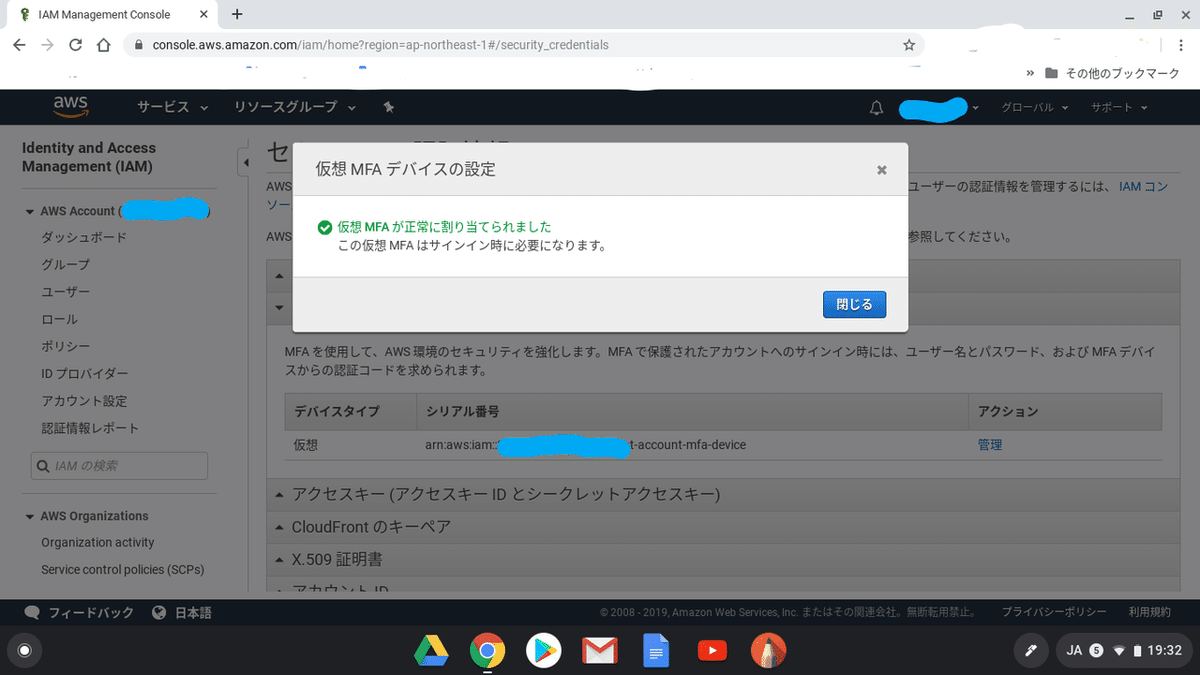Viewport: 1200px width, 675px height.
Task: Select ロール in sidebar
Action: [x=59, y=319]
